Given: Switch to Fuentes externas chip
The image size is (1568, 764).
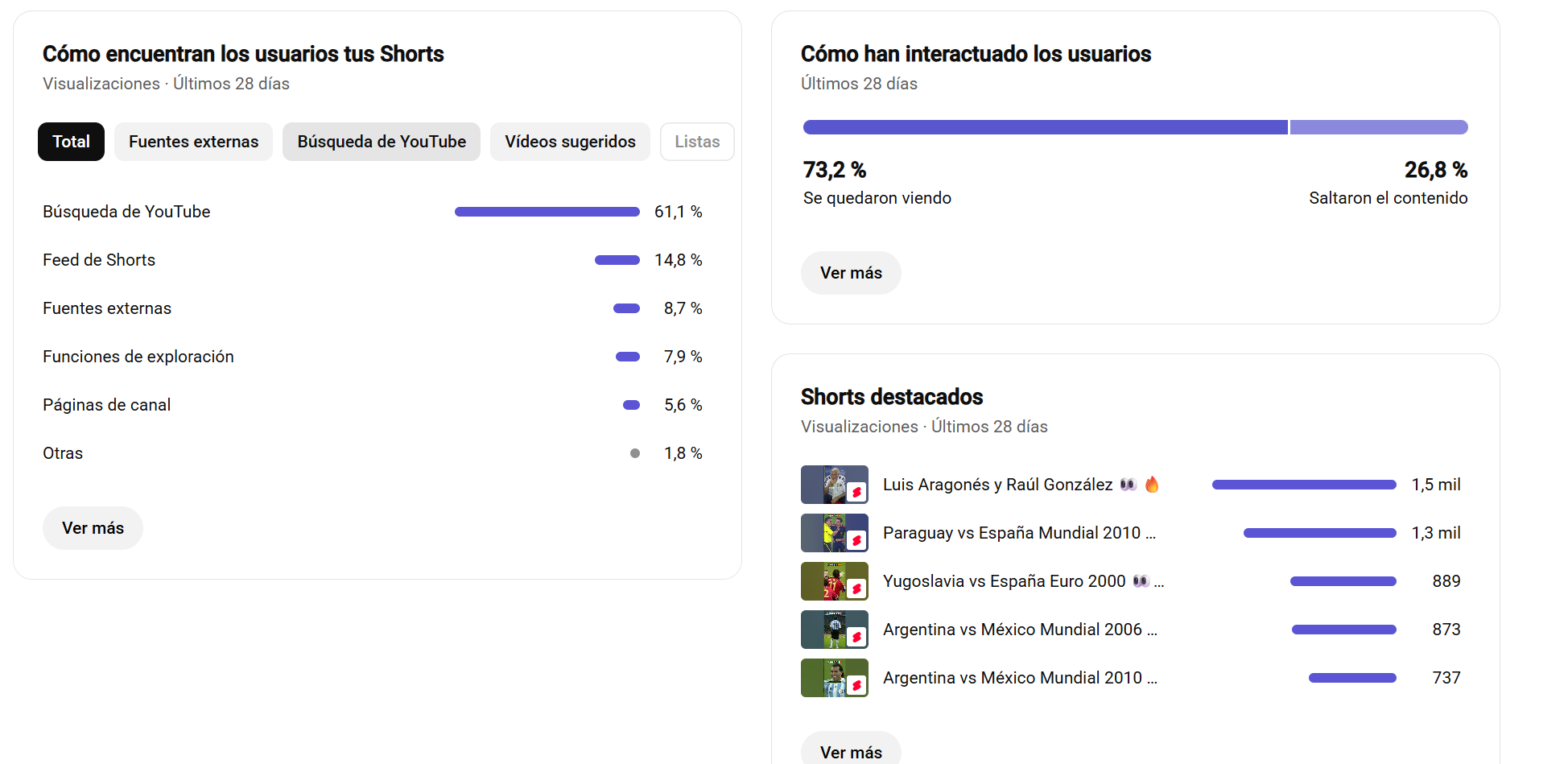Looking at the screenshot, I should [193, 142].
